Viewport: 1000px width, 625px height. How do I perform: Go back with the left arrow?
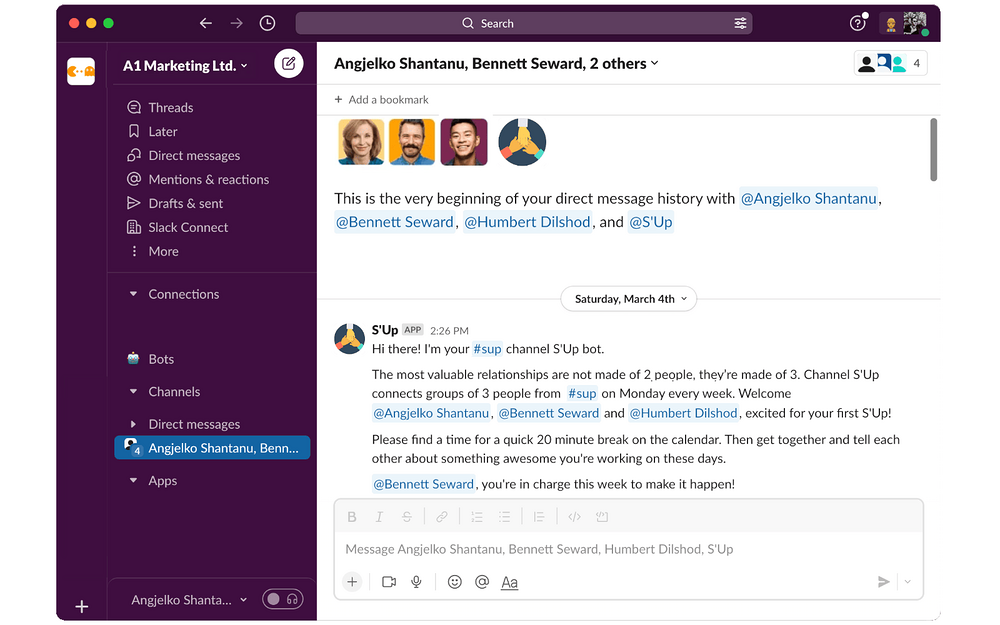[x=205, y=24]
